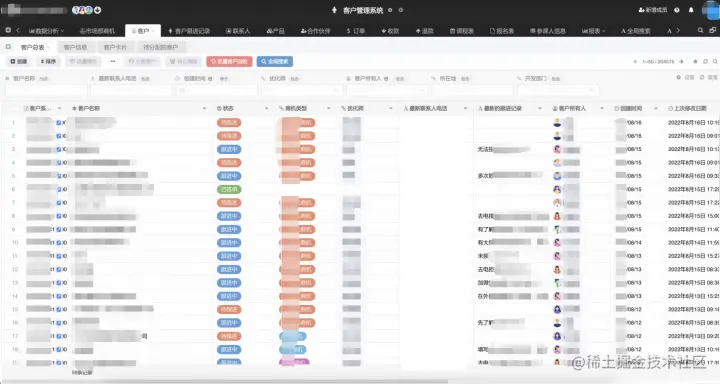Toggle the blue check icon in row 10
This screenshot has height=384, width=720.
point(59,243)
